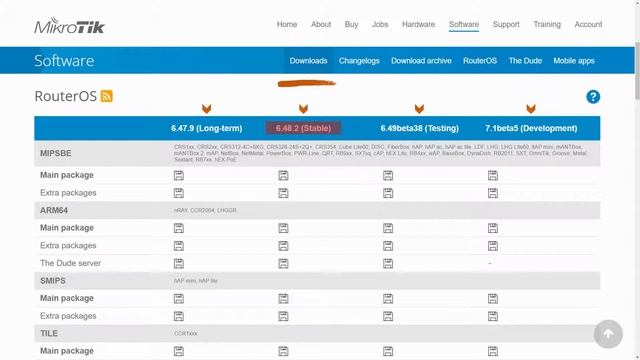Download ARM64 The Dude server Testing
The width and height of the screenshot is (640, 360).
pyautogui.click(x=388, y=264)
